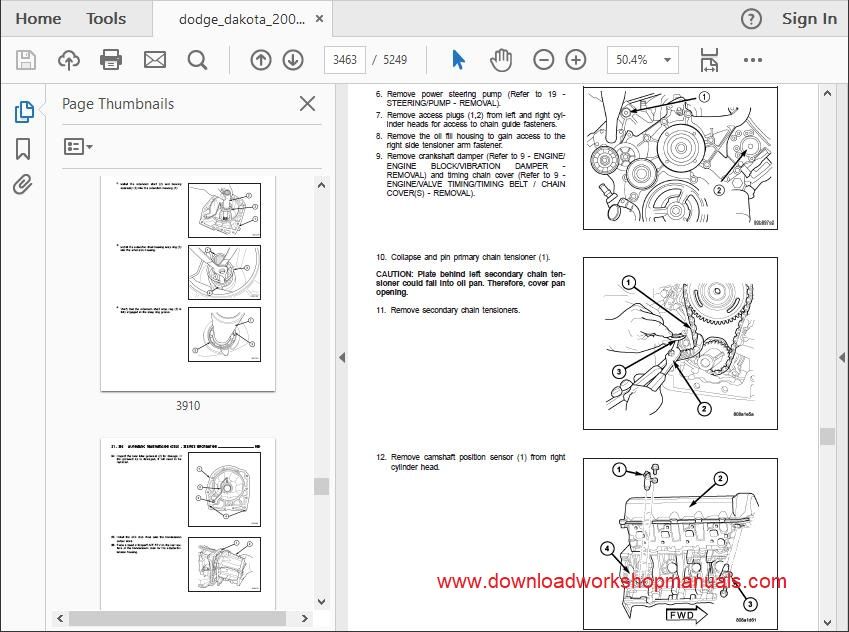Switch to the dodge_dakota_200... document tab
Viewport: 849px width, 632px height.
pos(241,19)
